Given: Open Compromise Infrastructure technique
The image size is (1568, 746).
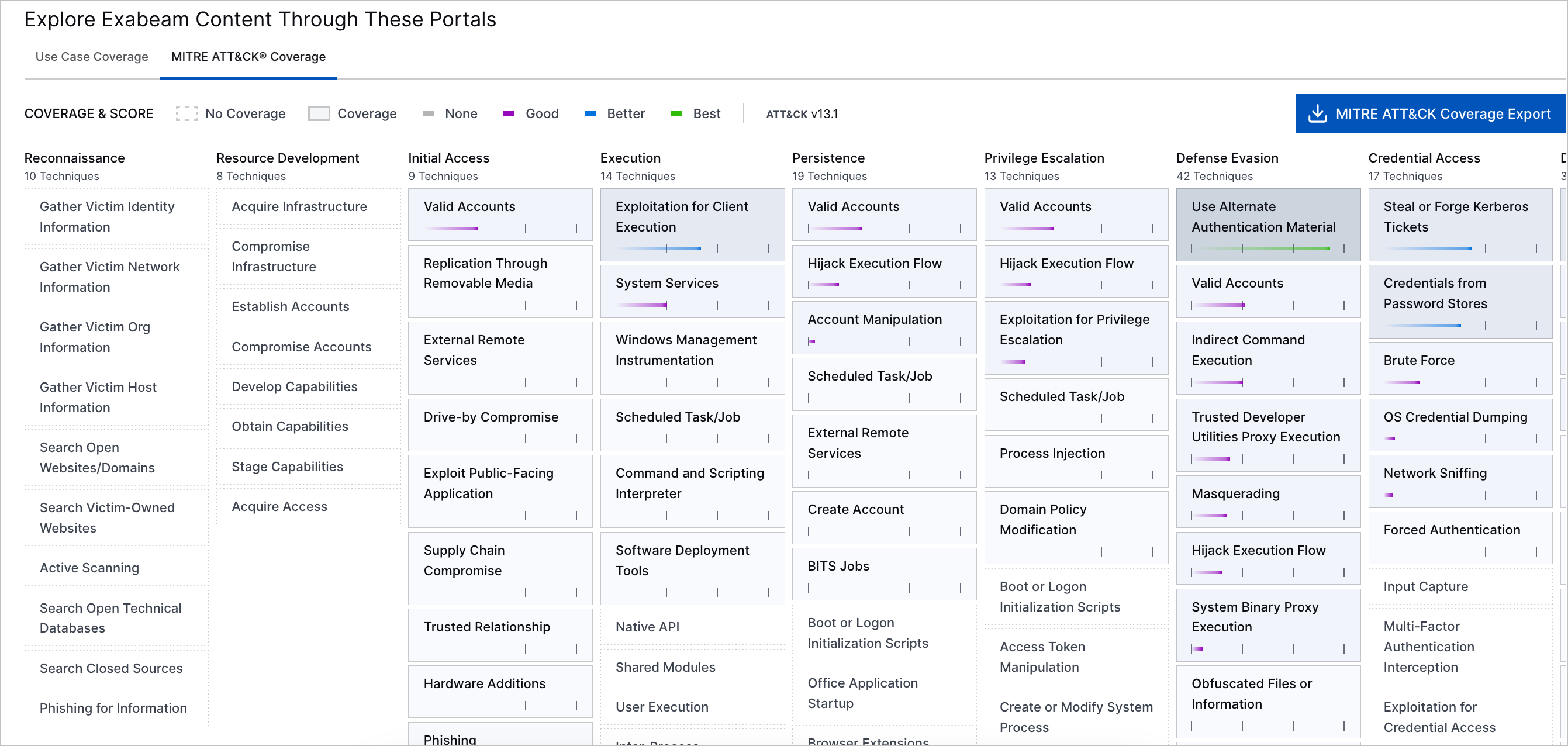Looking at the screenshot, I should 309,257.
